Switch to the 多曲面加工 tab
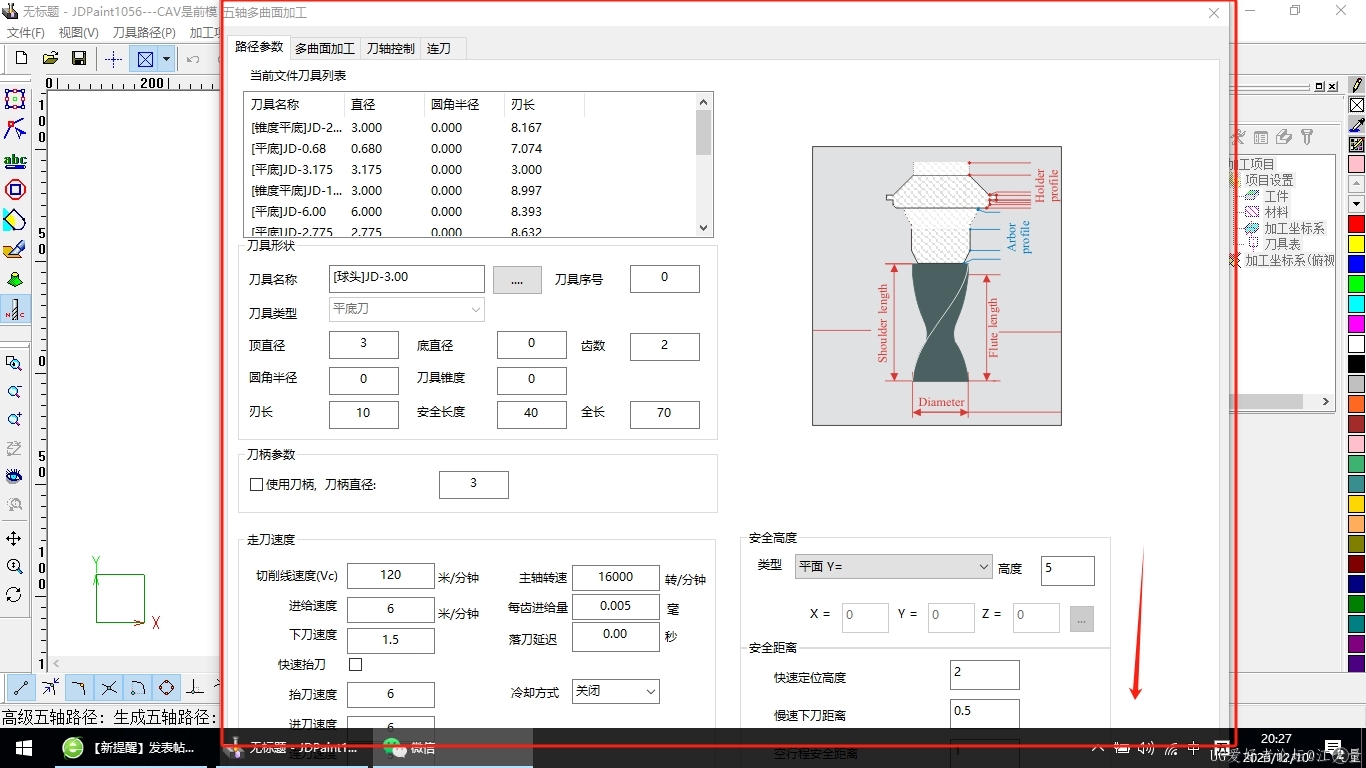 pyautogui.click(x=325, y=48)
